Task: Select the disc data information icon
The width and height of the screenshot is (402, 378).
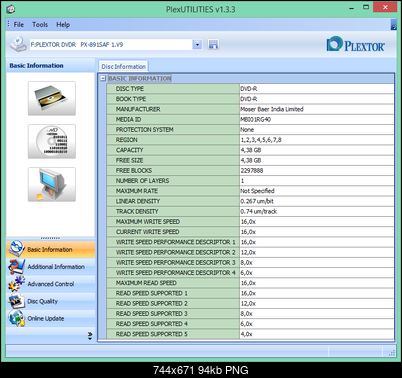Action: coord(52,141)
